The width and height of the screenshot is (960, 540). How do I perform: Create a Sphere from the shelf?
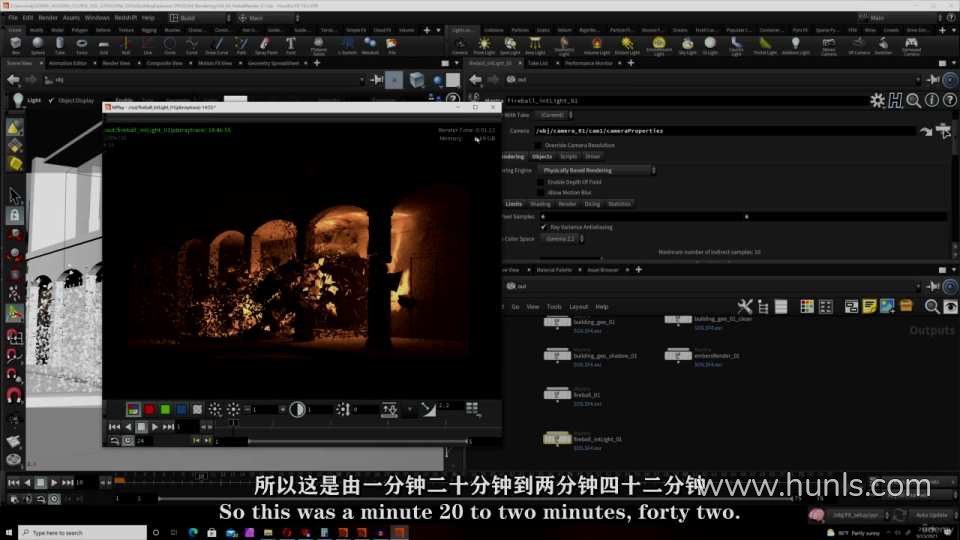37,45
